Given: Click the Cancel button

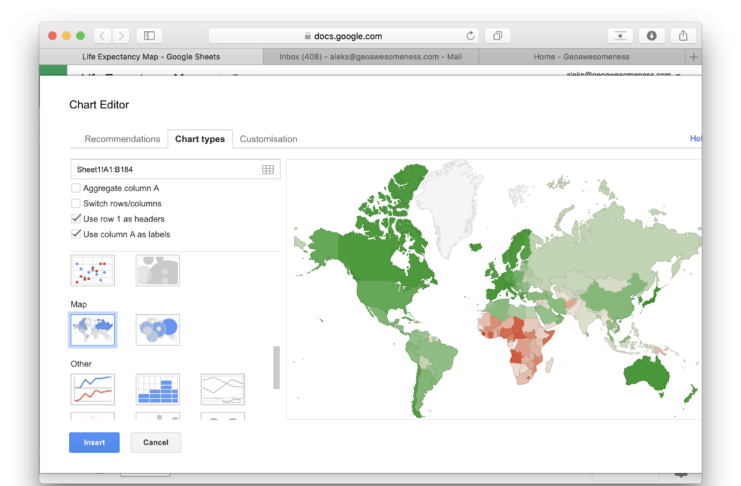Looking at the screenshot, I should tap(156, 442).
